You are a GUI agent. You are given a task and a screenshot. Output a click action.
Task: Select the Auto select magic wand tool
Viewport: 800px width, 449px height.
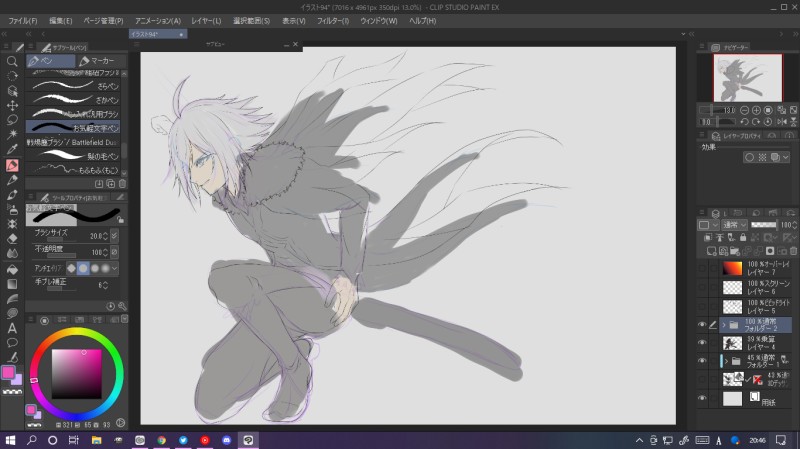(13, 134)
